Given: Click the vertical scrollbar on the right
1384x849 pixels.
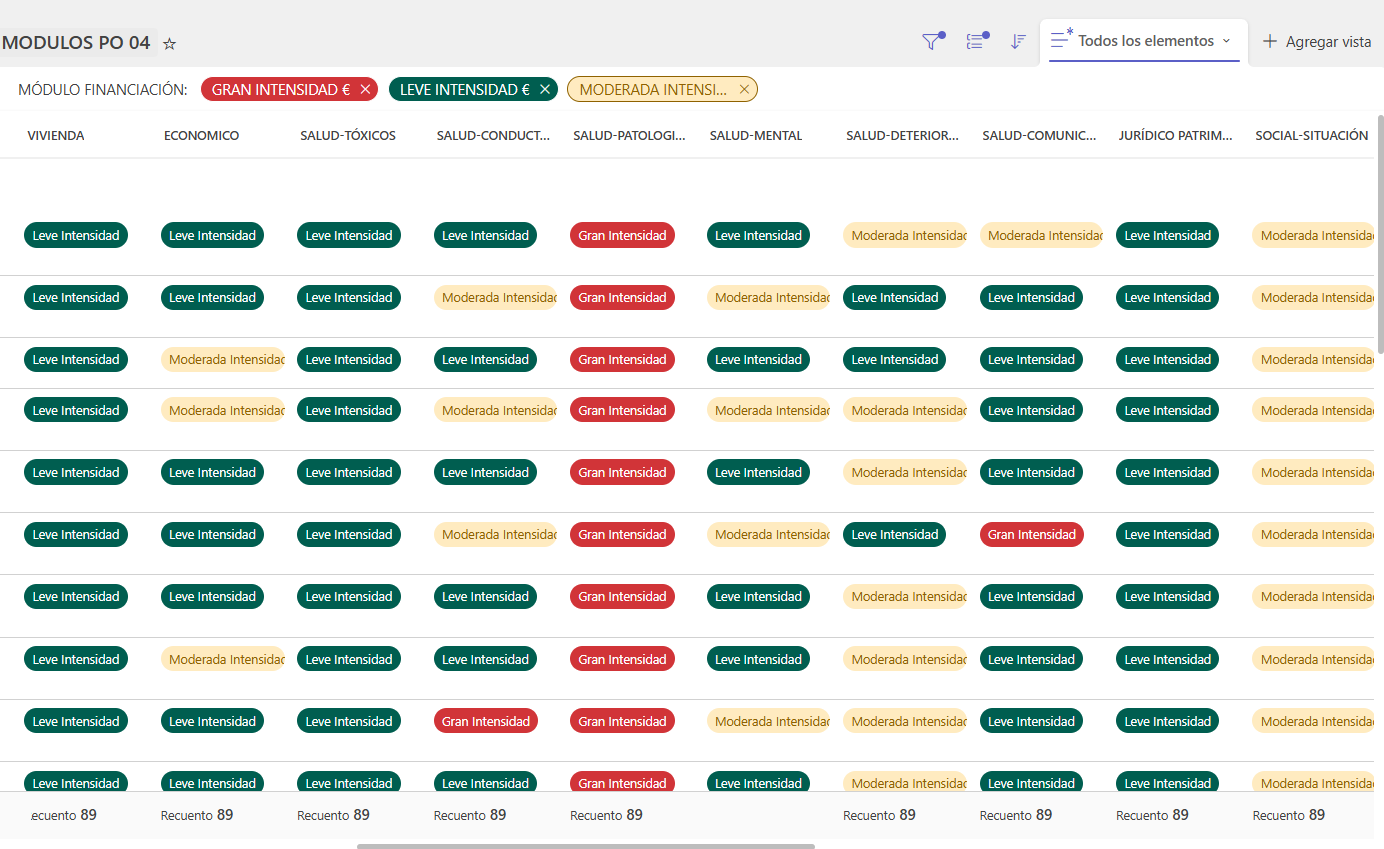Looking at the screenshot, I should click(x=1380, y=240).
